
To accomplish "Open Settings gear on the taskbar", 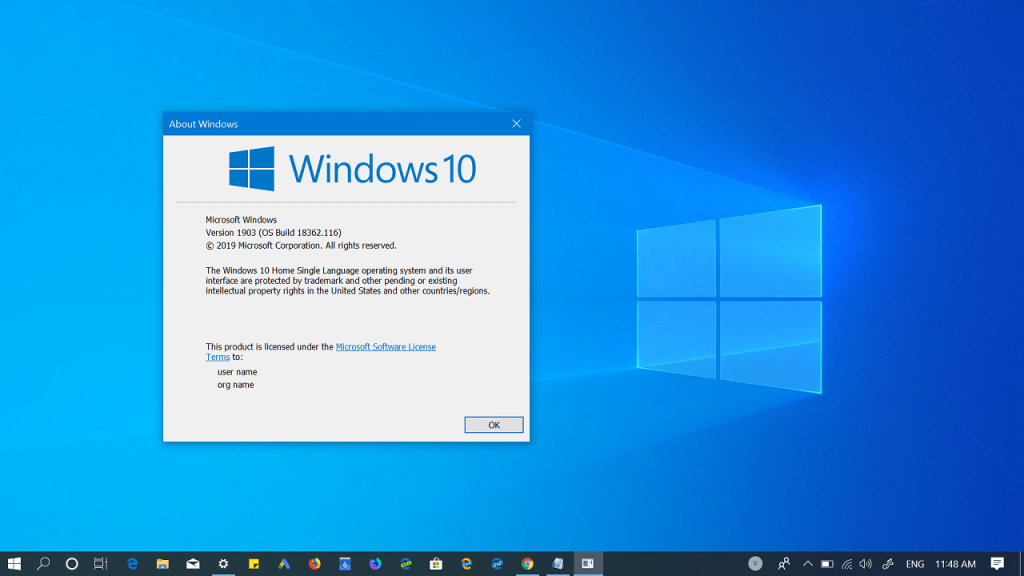I will (x=223, y=564).
